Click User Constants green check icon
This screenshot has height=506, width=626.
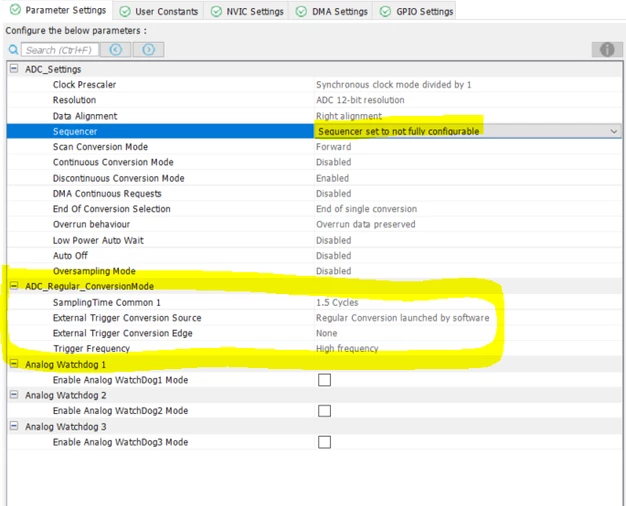click(x=125, y=12)
